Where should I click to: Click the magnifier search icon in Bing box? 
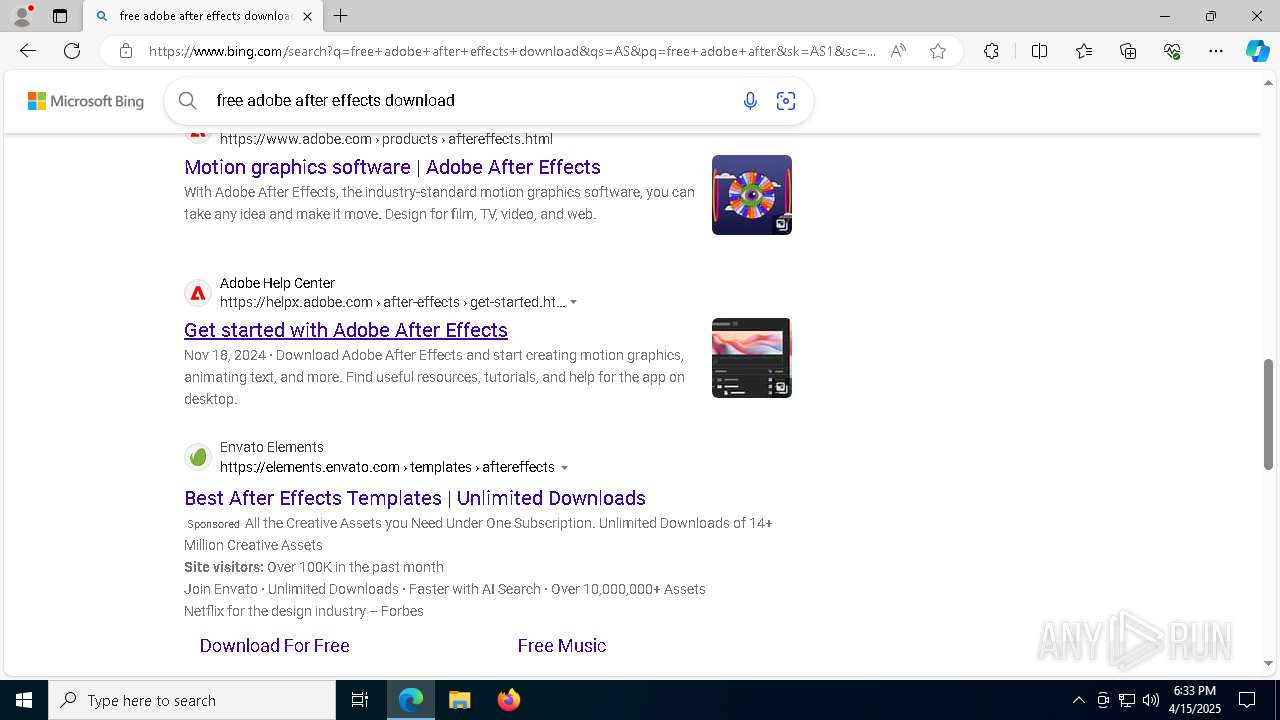click(187, 100)
